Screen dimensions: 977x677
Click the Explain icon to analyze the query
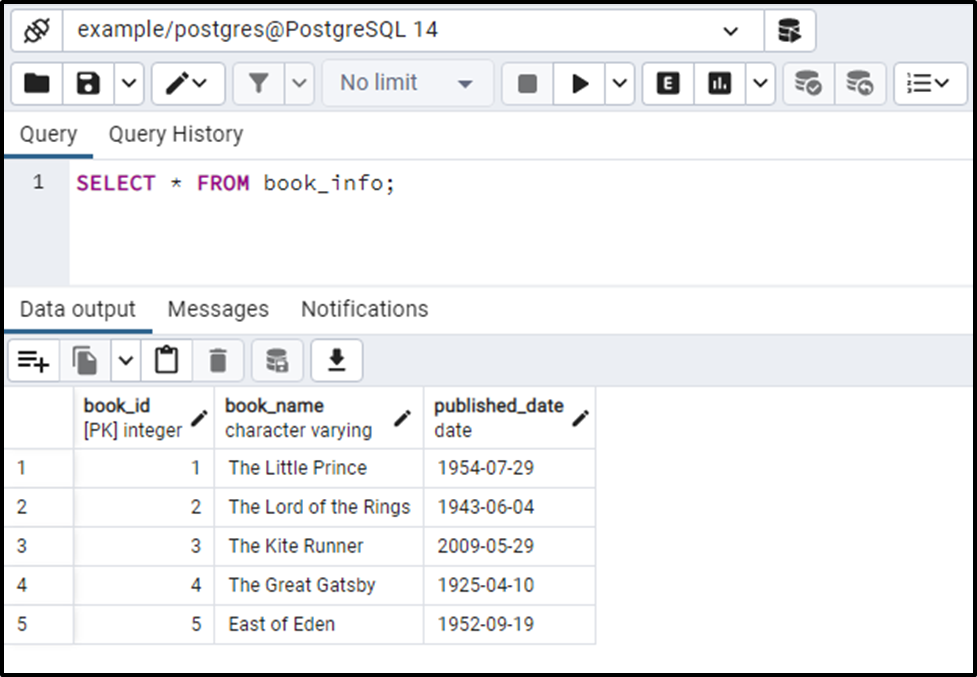click(667, 84)
